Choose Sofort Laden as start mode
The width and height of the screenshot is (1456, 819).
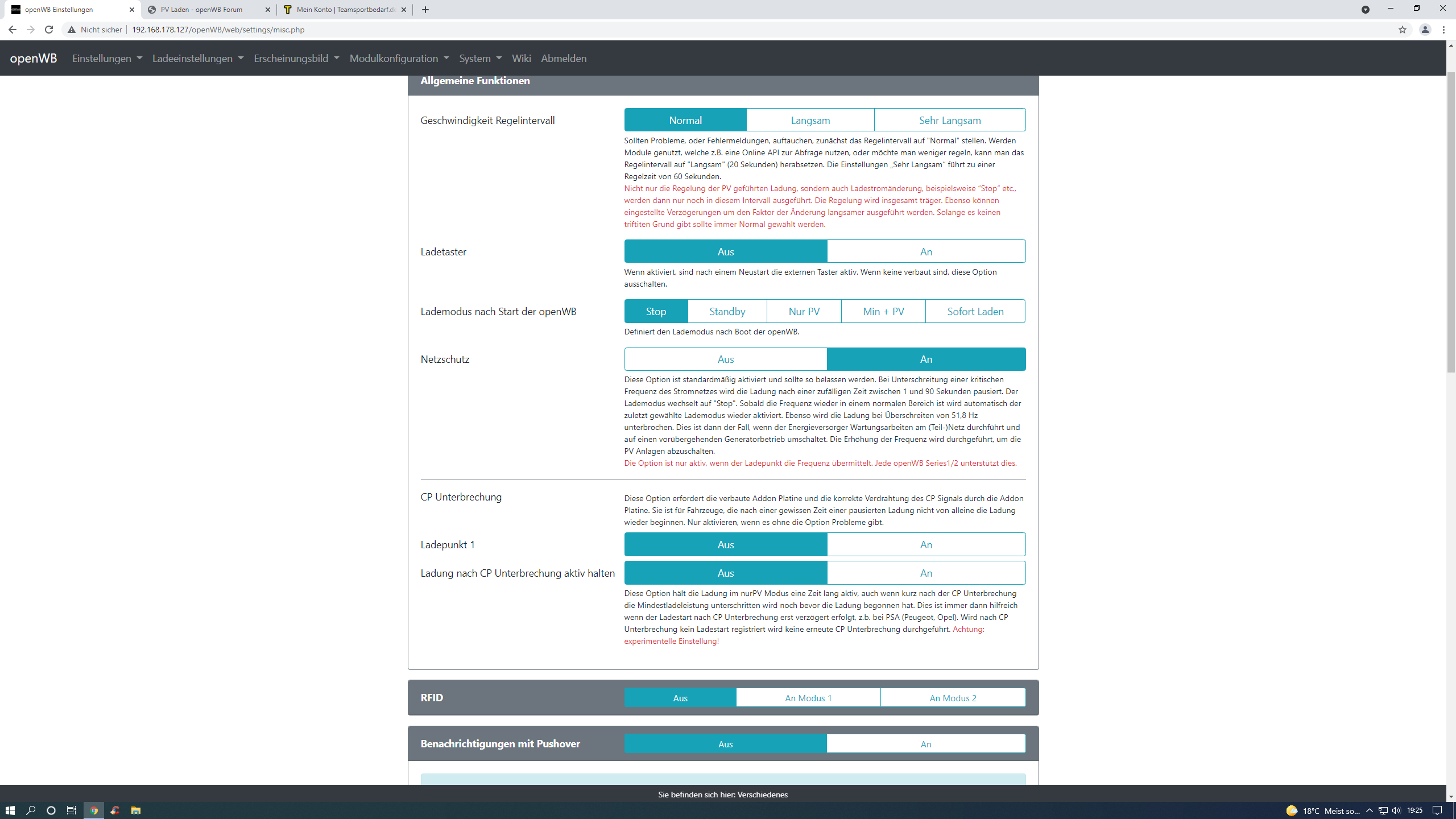(x=975, y=312)
